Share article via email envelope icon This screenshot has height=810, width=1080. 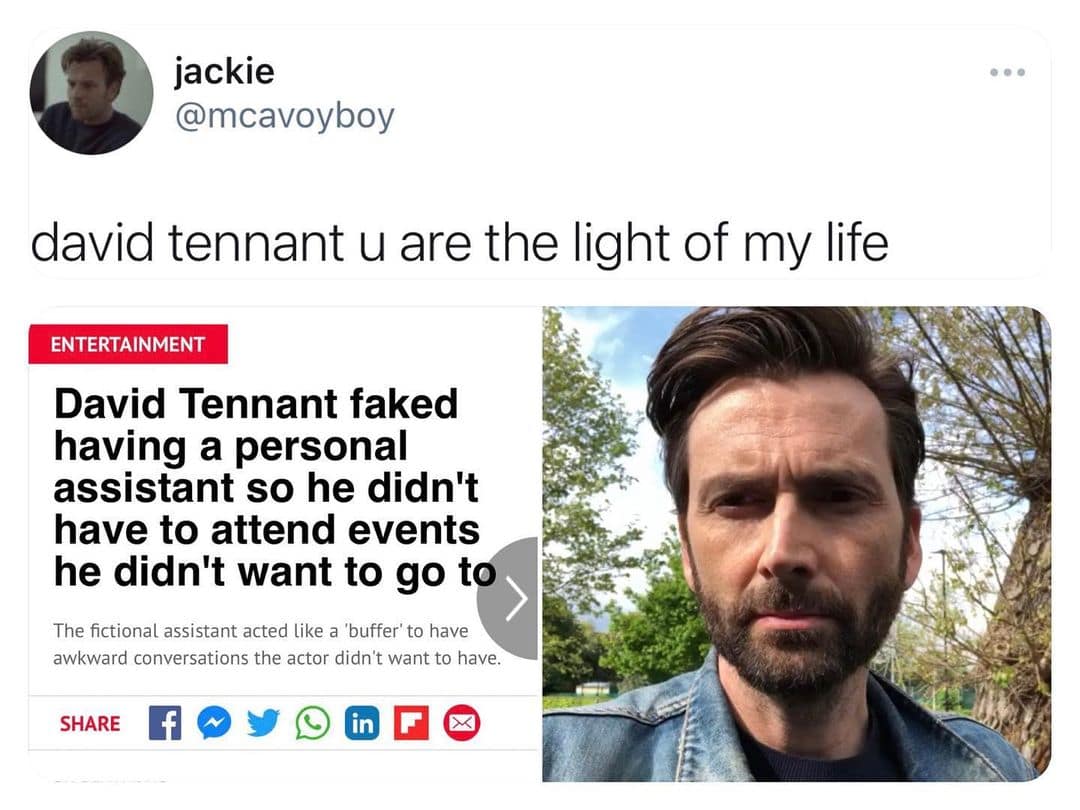click(x=461, y=723)
